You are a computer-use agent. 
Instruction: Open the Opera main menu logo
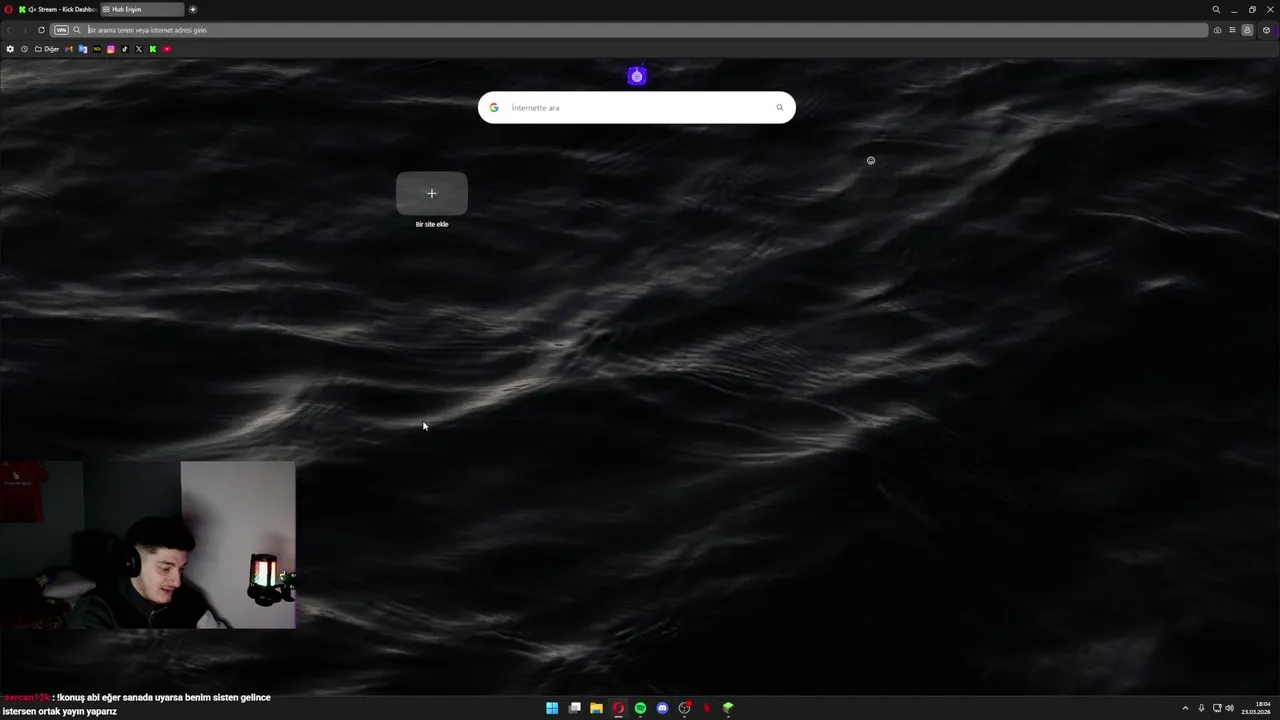pos(8,9)
